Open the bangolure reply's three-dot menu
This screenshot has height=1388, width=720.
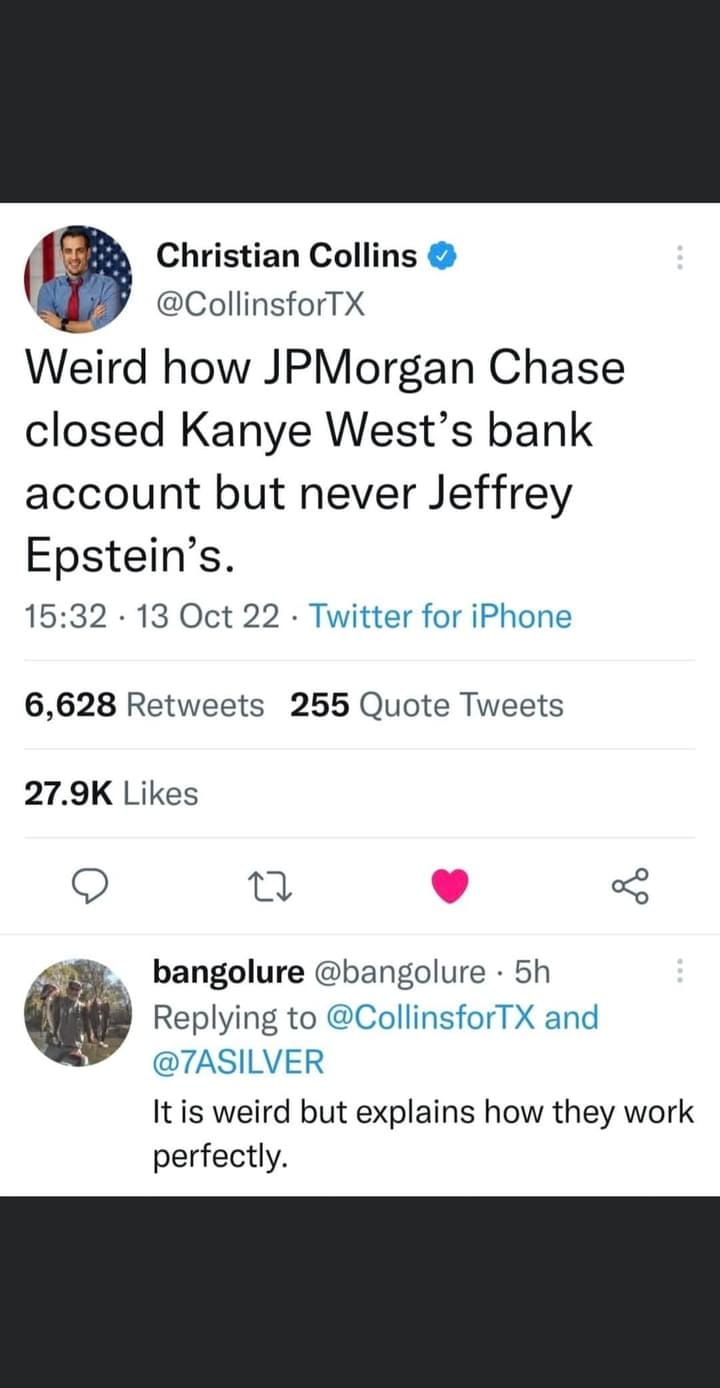[x=680, y=971]
